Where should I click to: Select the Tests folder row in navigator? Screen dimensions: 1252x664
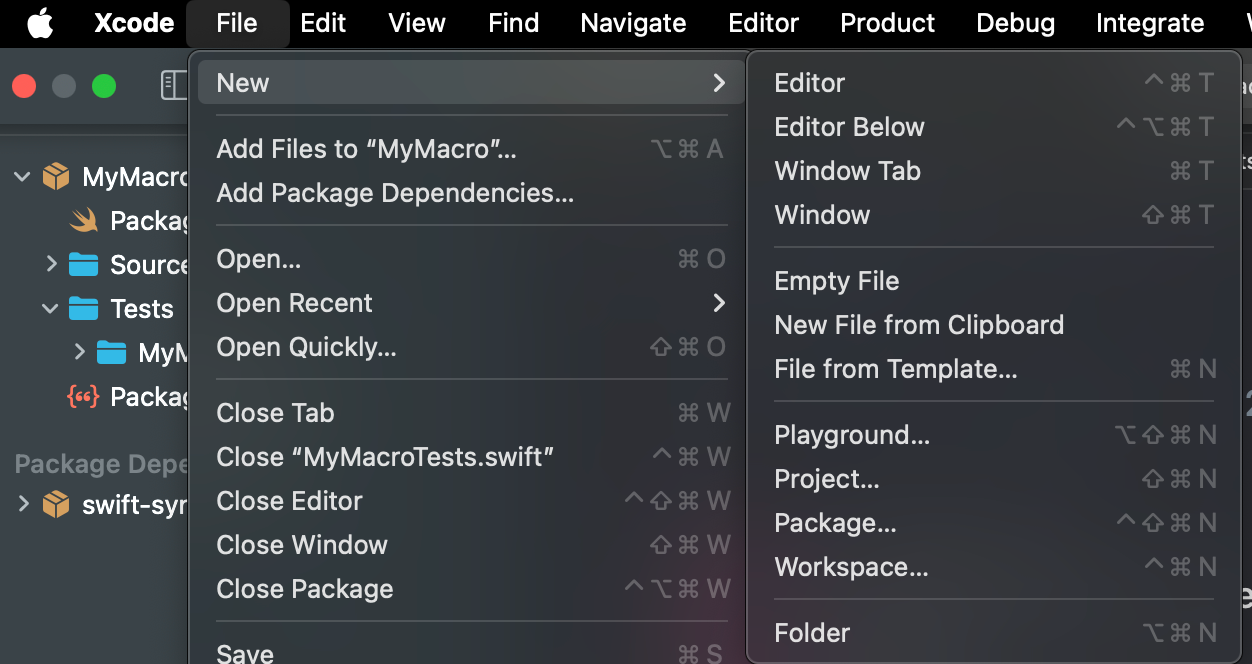pos(142,309)
